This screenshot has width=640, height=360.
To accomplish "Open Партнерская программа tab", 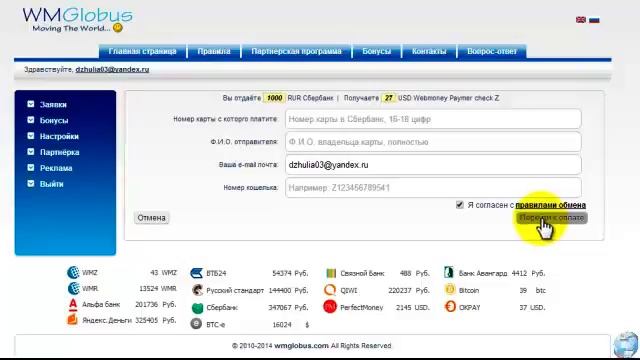I will pos(296,51).
